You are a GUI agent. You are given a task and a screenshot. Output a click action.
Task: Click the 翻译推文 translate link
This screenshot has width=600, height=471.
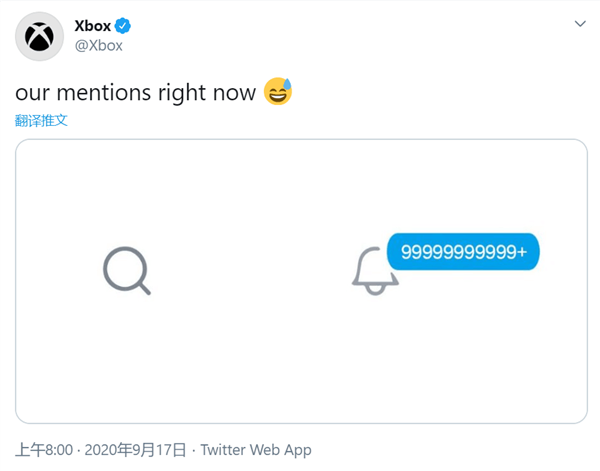41,120
